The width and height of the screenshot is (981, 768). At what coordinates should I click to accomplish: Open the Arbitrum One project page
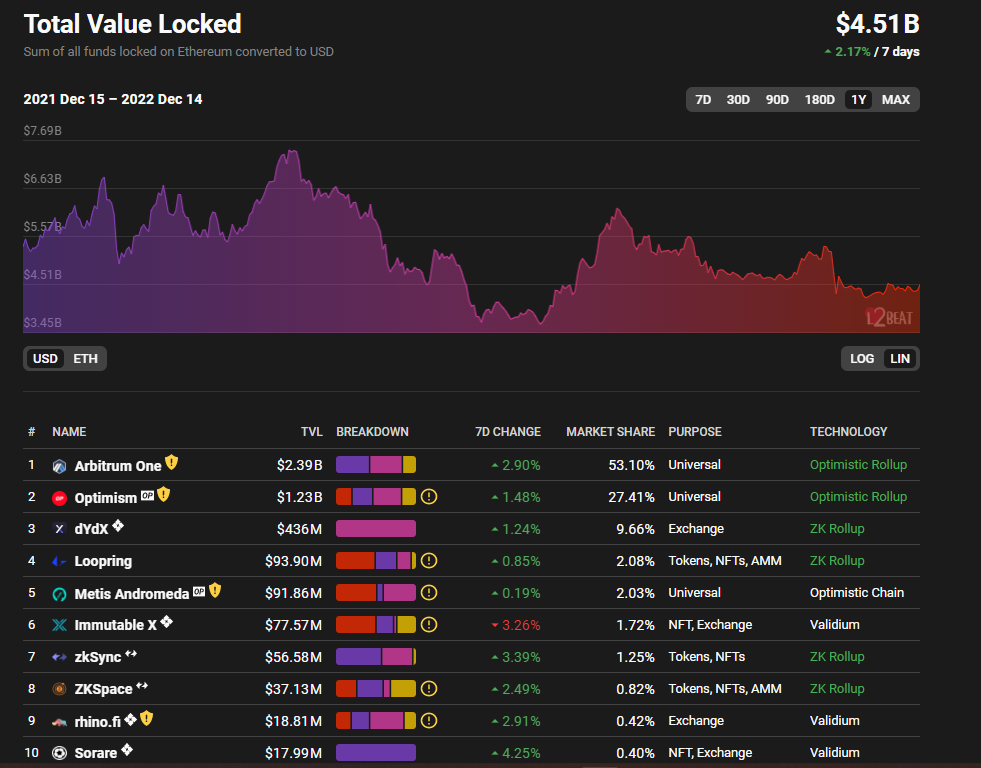click(x=118, y=467)
